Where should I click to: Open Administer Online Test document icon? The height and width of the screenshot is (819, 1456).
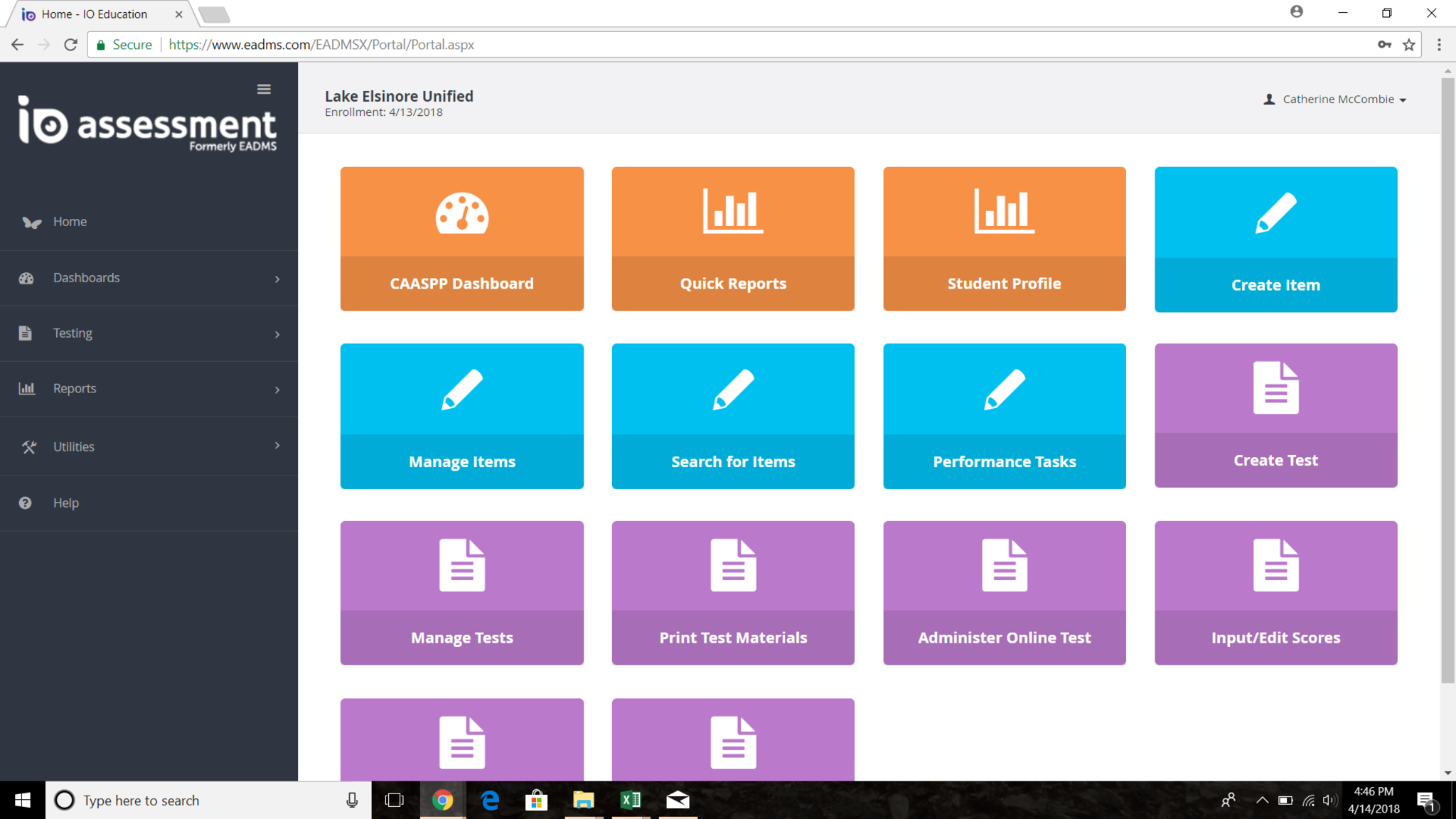[x=1004, y=565]
